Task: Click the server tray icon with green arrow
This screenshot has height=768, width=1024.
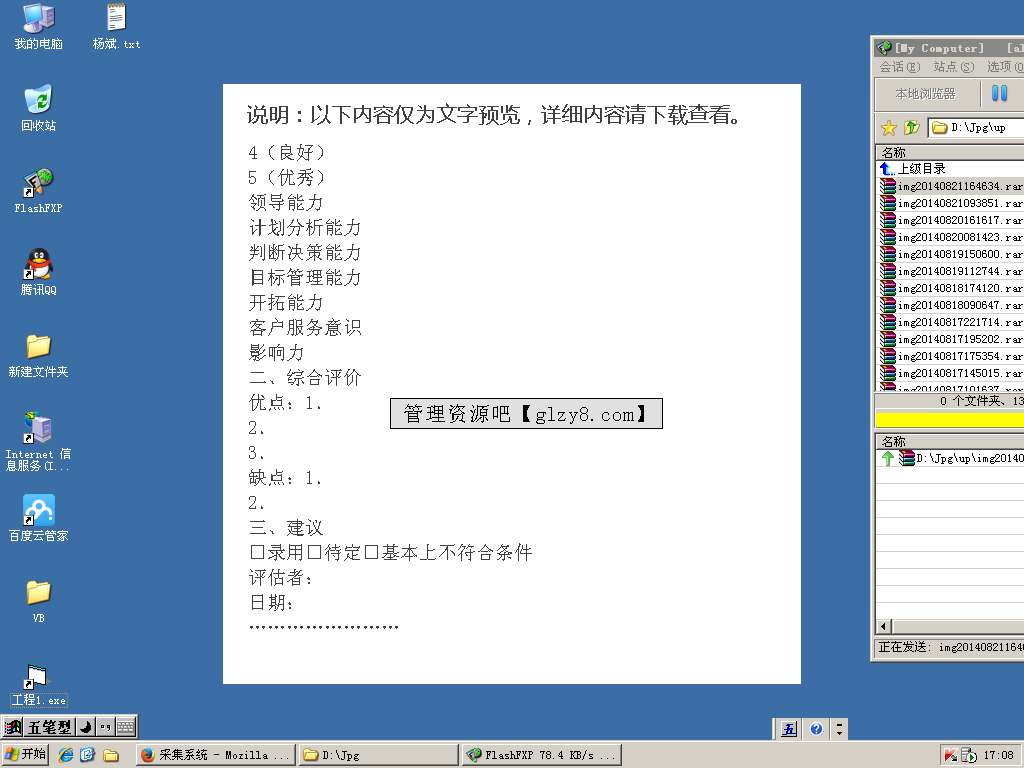Action: pos(968,756)
